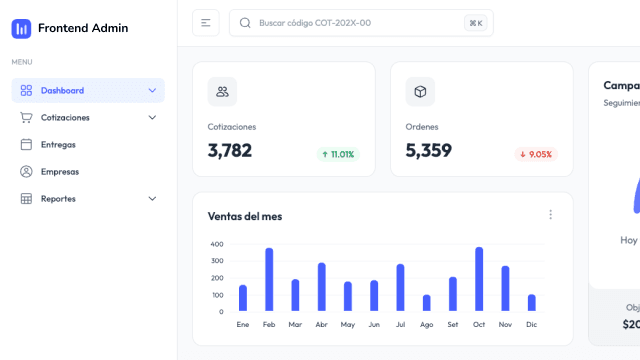Click the 11.01% growth badge

click(338, 154)
